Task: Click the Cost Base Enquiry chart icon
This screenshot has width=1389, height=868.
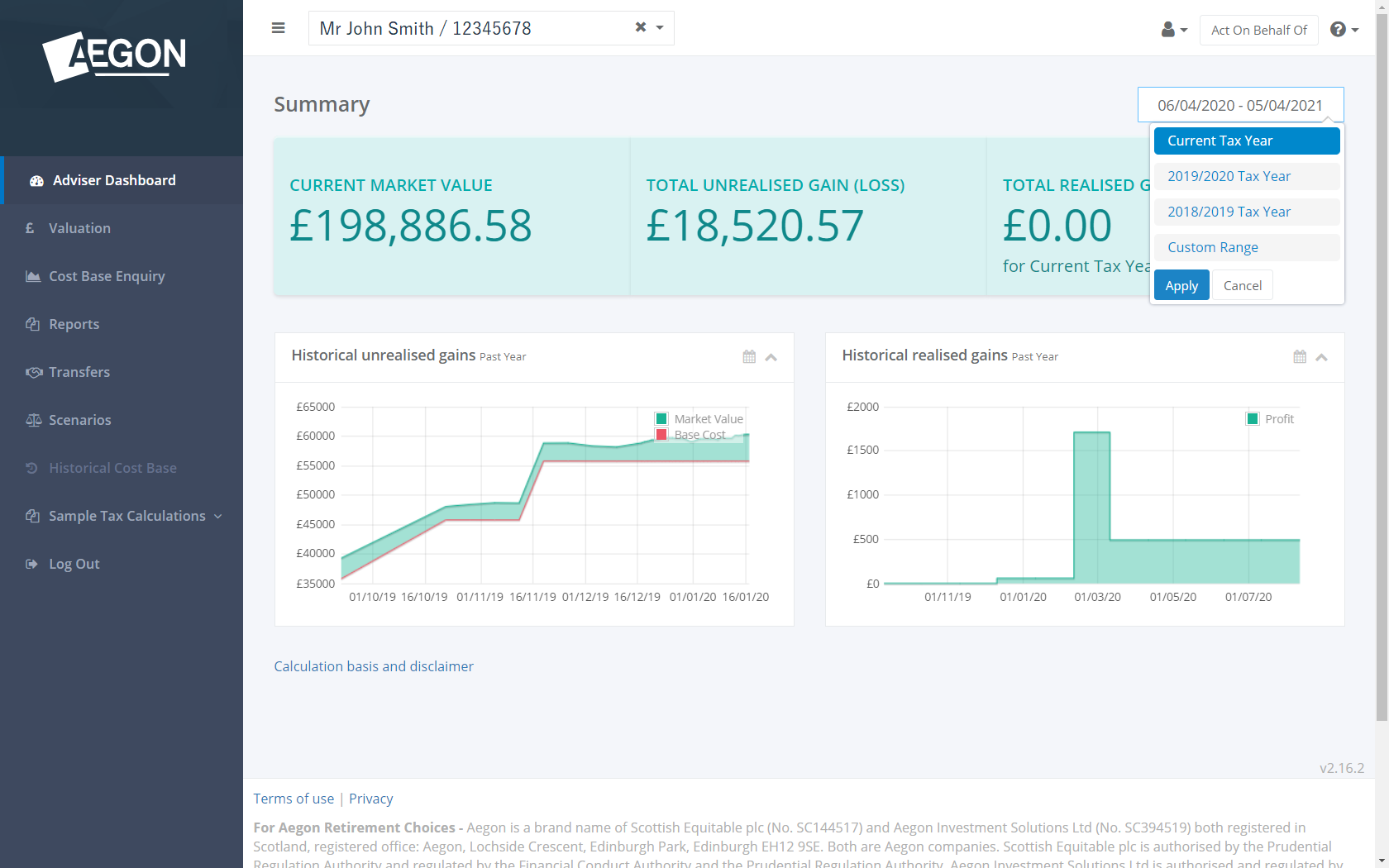Action: 33,276
